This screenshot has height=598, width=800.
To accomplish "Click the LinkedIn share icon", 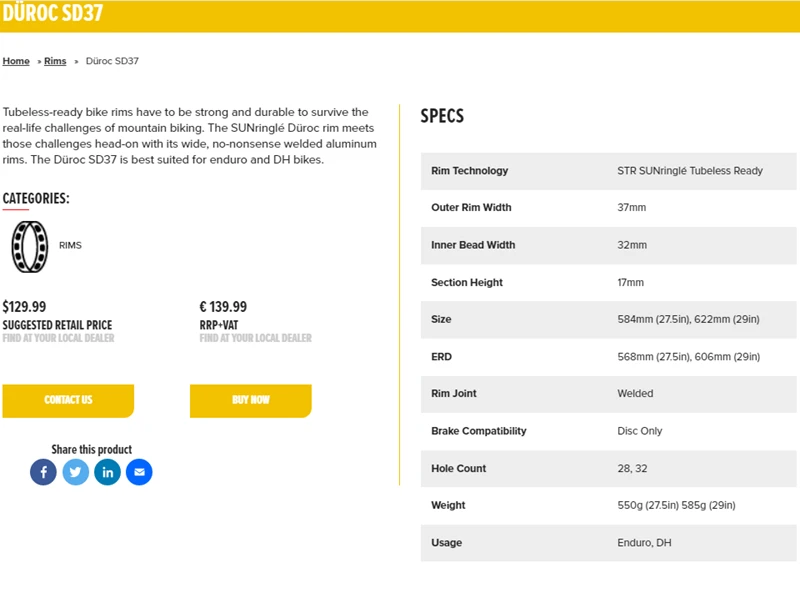I will point(108,472).
